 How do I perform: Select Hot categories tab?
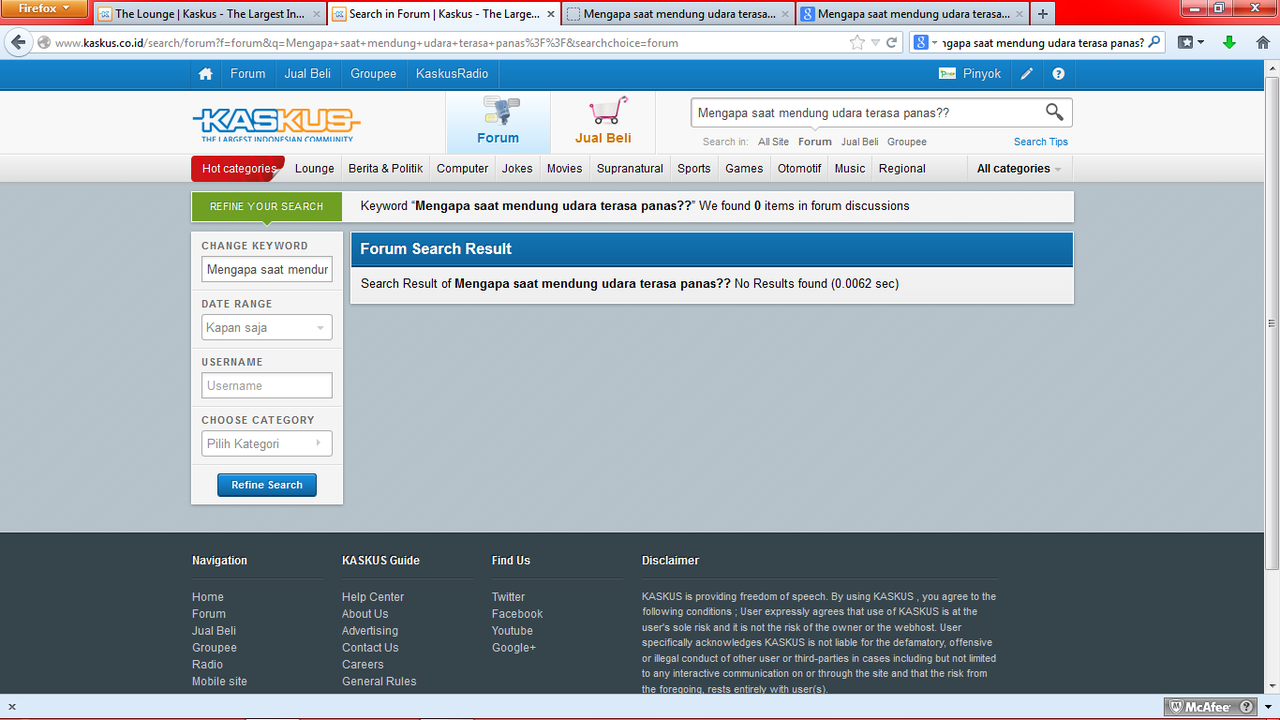238,169
